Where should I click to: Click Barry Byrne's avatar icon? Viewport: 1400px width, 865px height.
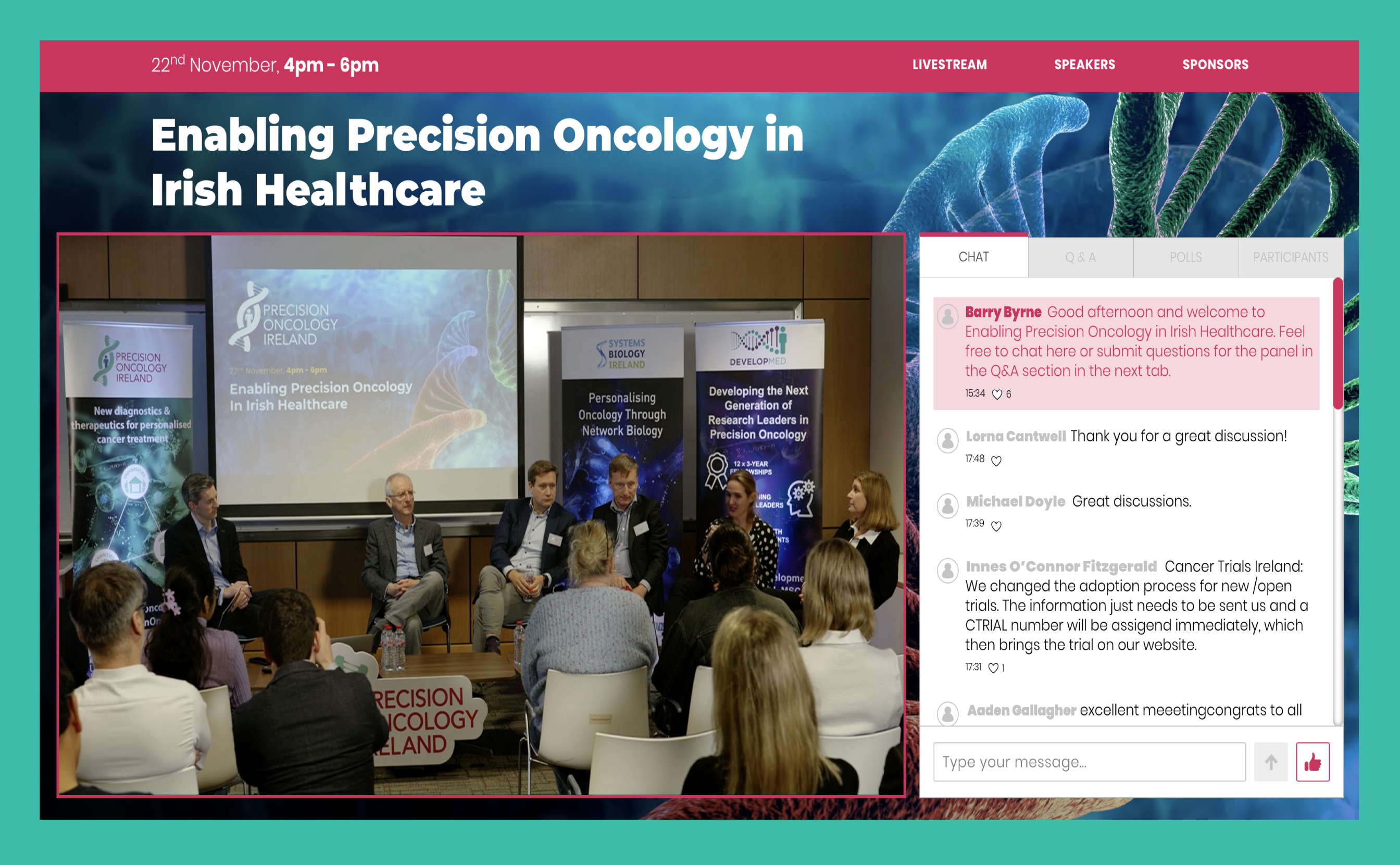[x=947, y=316]
